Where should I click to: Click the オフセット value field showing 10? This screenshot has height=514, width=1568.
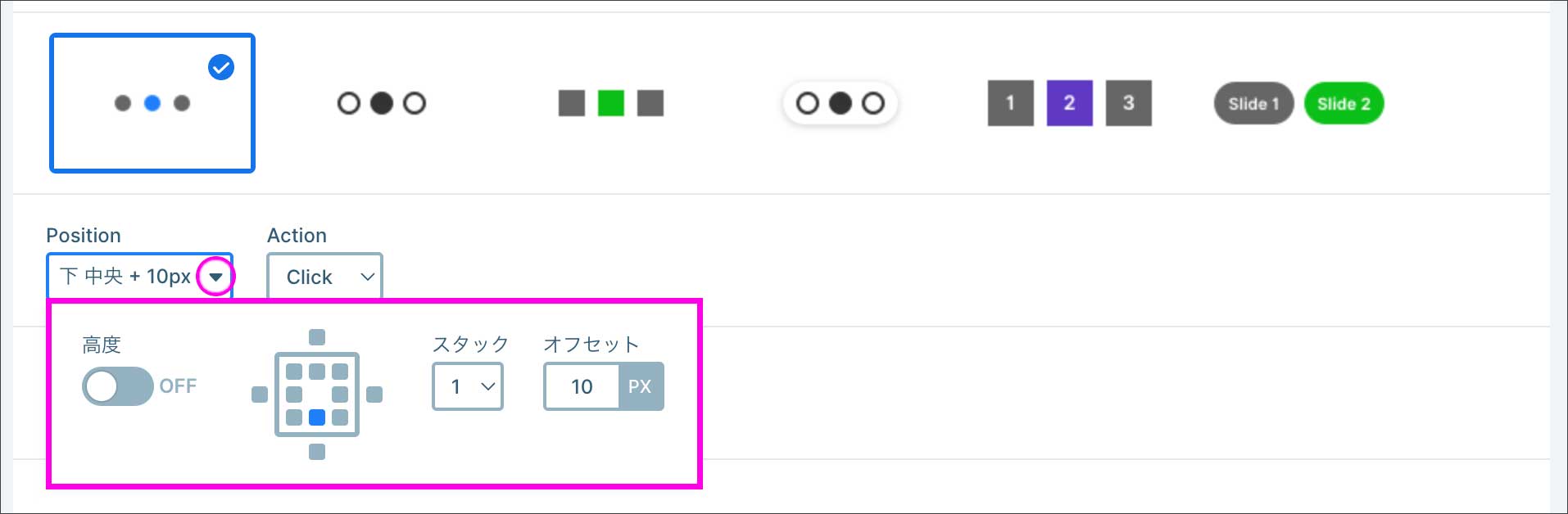pos(582,386)
